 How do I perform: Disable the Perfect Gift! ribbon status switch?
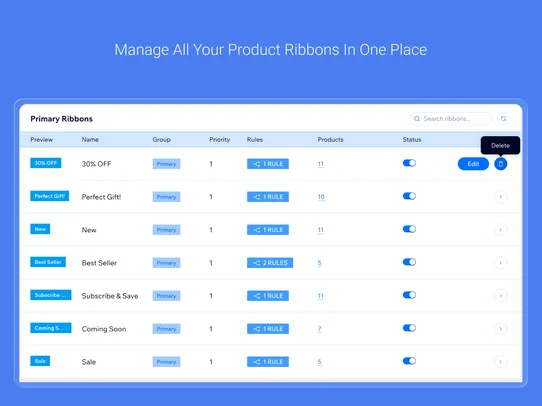409,196
